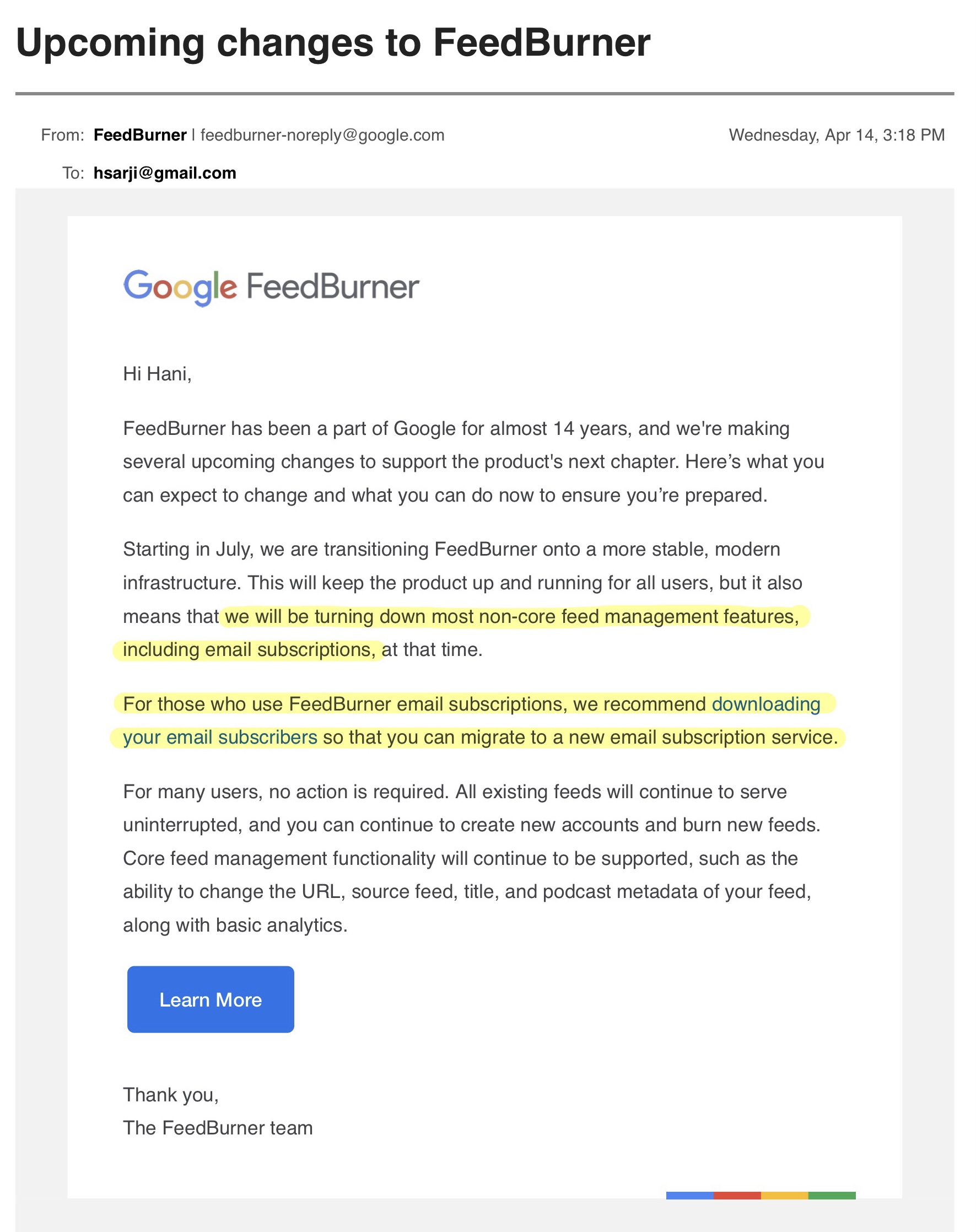976x1232 pixels.
Task: Click the Wednesday, Apr 14 timestamp
Action: point(837,135)
